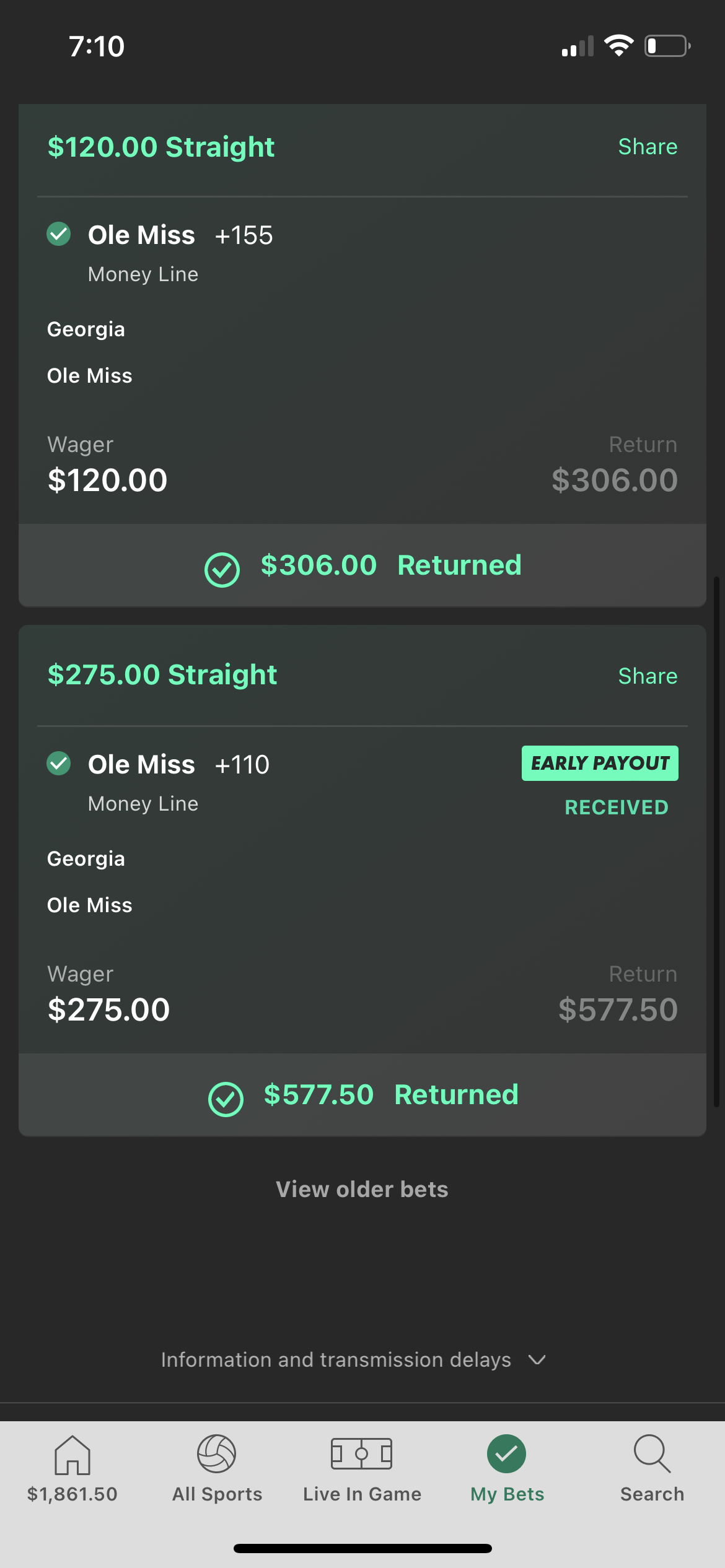Expand Information and transmission delays chevron
This screenshot has height=1568, width=725.
pos(537,1360)
